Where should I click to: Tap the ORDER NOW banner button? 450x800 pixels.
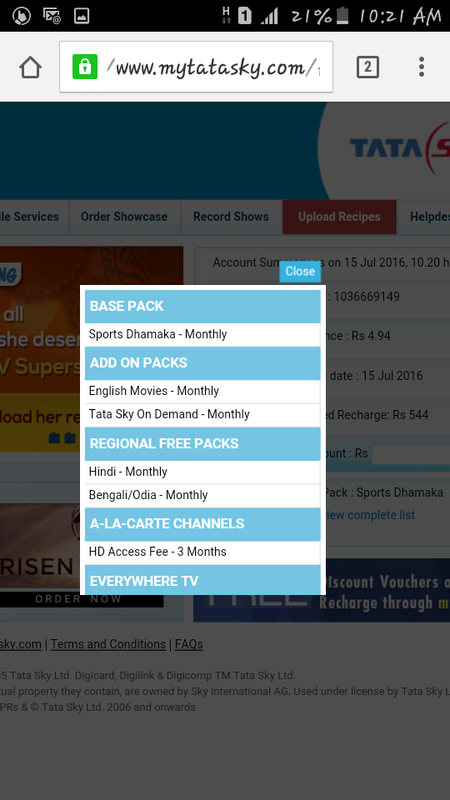click(x=79, y=599)
